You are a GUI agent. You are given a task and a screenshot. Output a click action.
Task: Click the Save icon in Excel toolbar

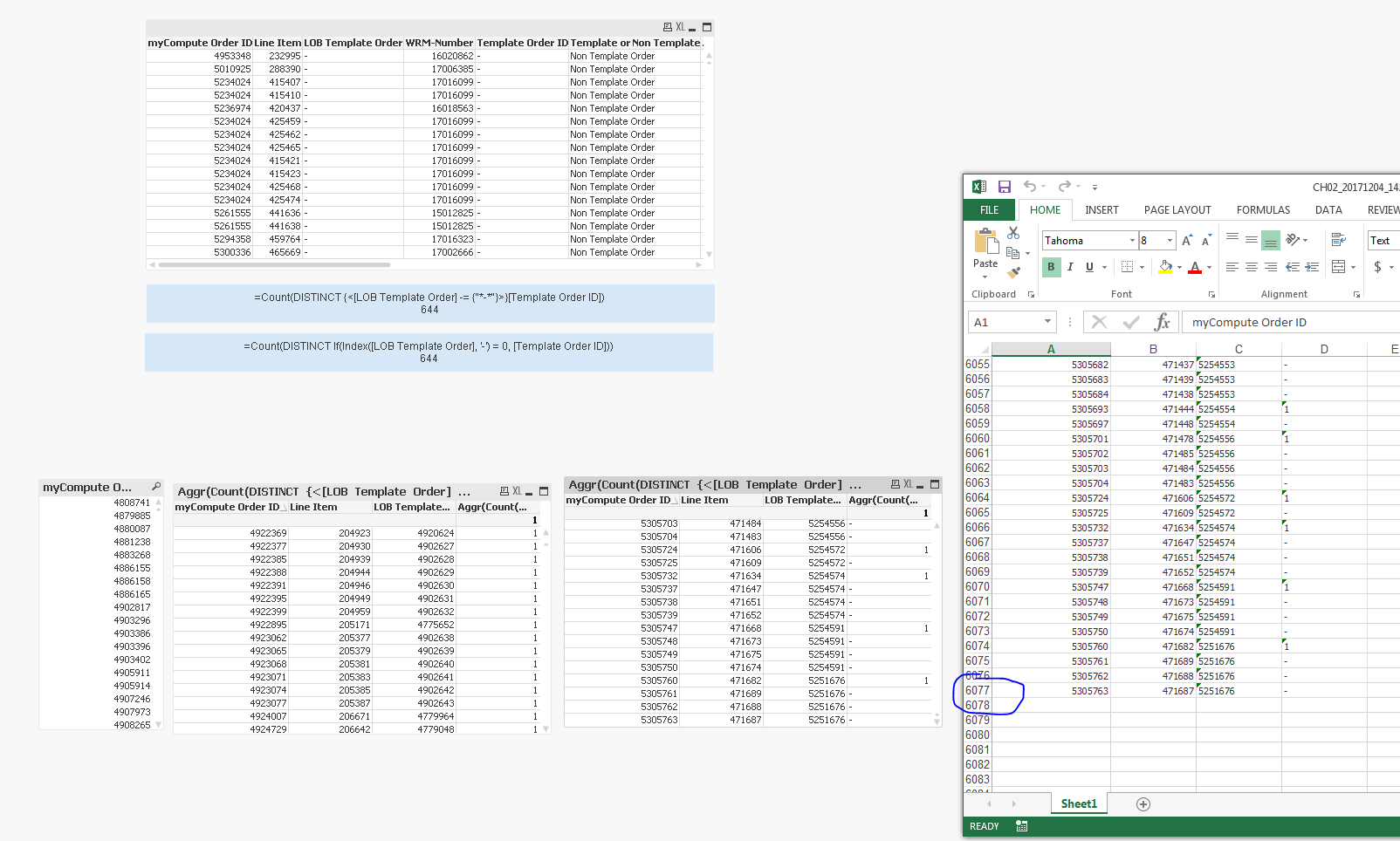point(1005,187)
